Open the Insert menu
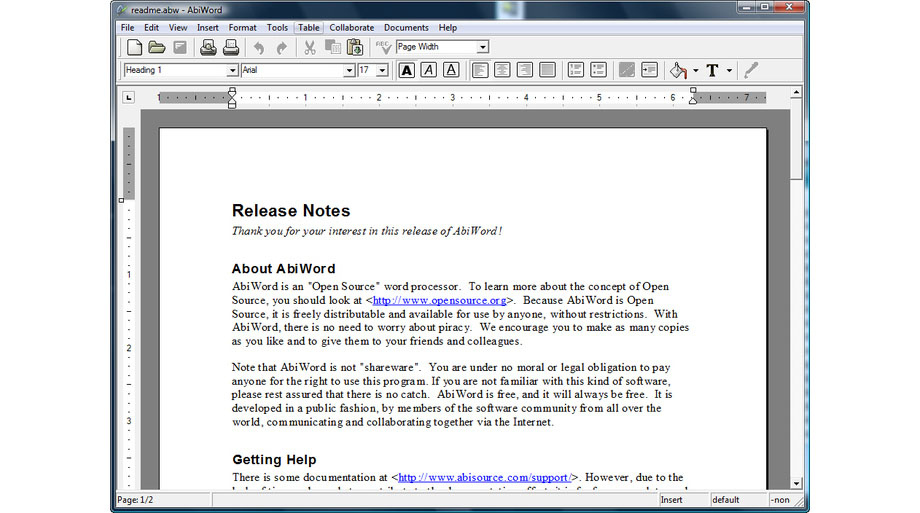920x513 pixels. coord(208,28)
